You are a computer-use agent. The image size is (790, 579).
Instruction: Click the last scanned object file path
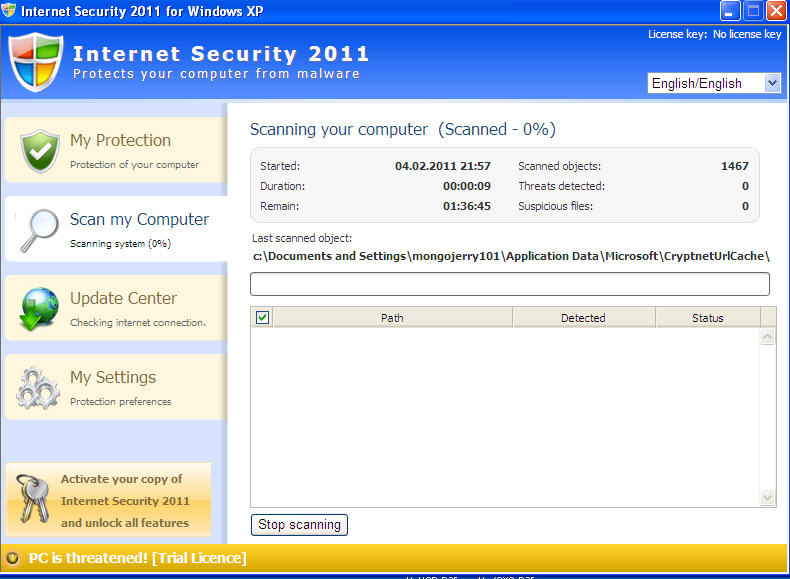coord(511,256)
